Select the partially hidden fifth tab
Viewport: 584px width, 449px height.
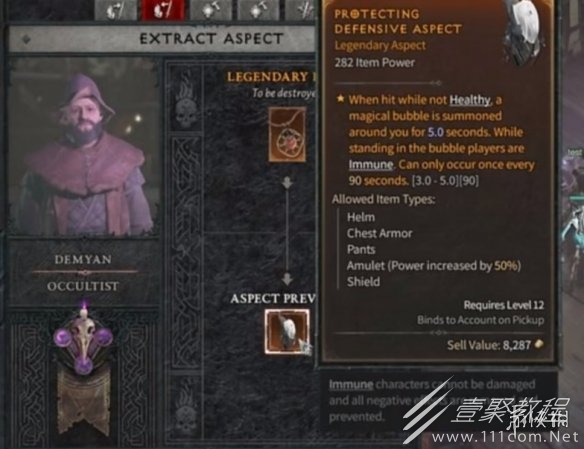[x=301, y=10]
